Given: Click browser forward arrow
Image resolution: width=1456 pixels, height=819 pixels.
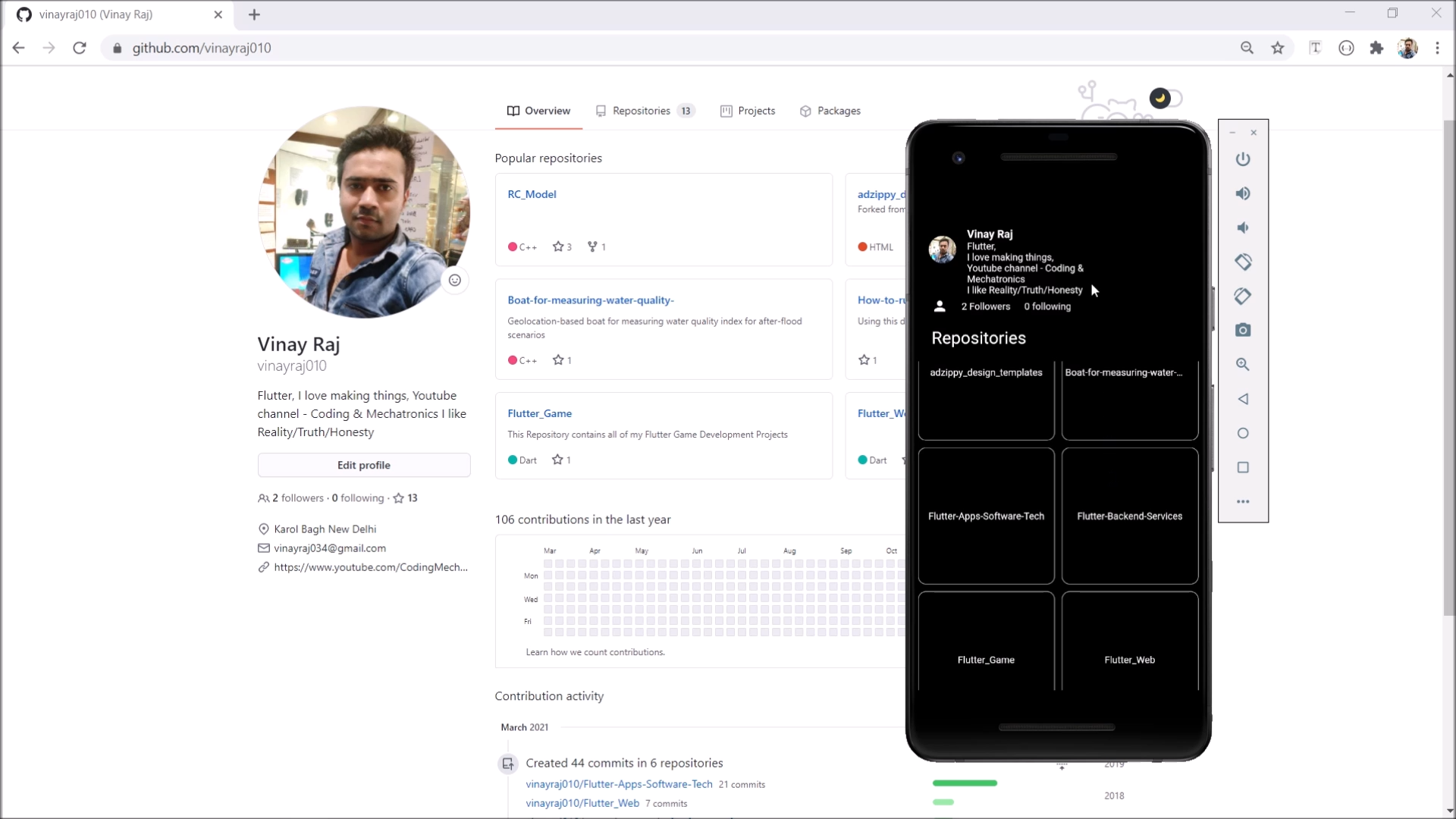Looking at the screenshot, I should click(x=49, y=48).
